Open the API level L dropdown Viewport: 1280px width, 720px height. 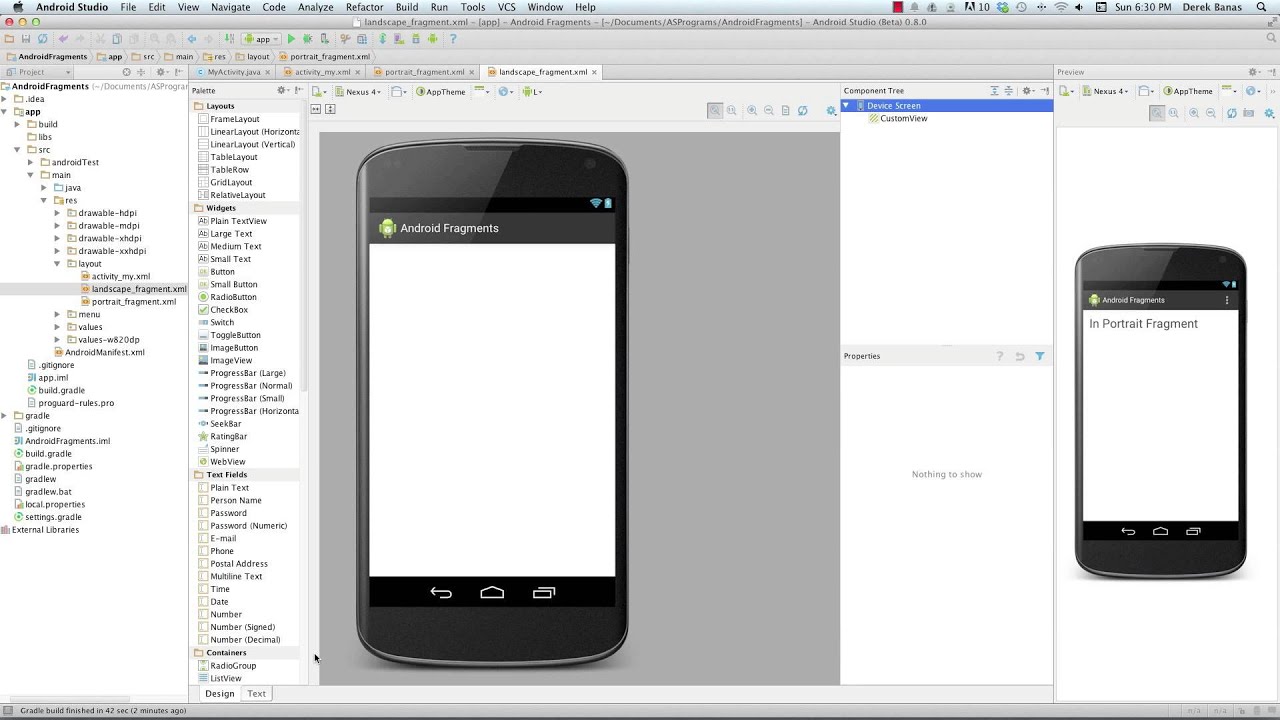tap(532, 91)
